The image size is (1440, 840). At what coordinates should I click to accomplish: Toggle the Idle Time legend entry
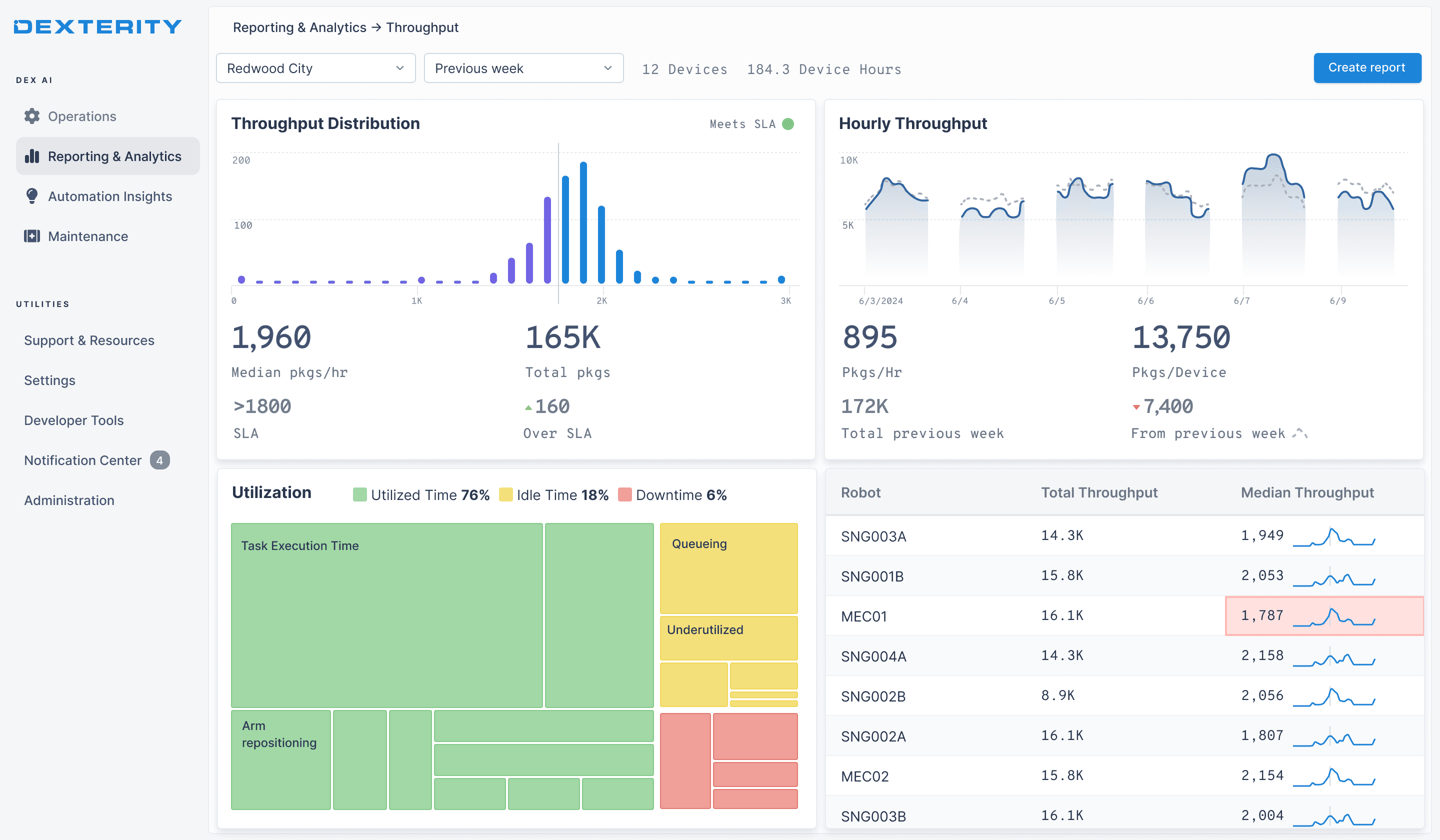[553, 495]
